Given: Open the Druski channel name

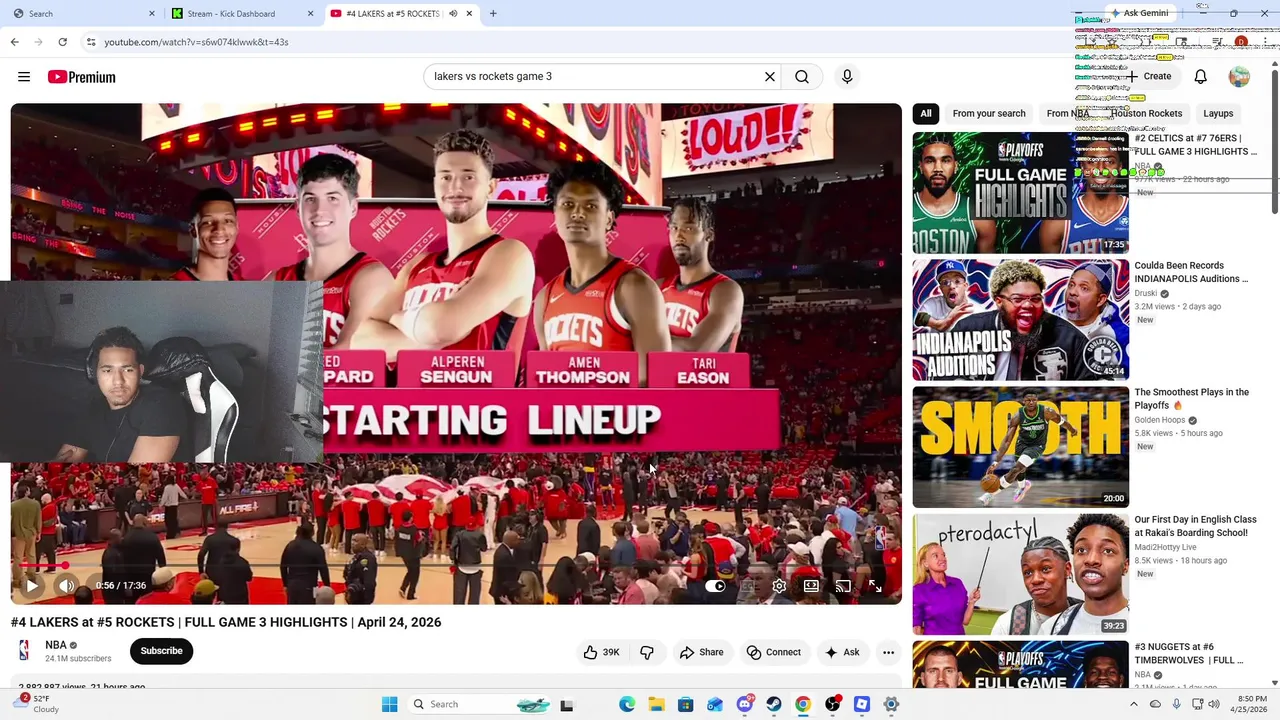Looking at the screenshot, I should [x=1146, y=293].
